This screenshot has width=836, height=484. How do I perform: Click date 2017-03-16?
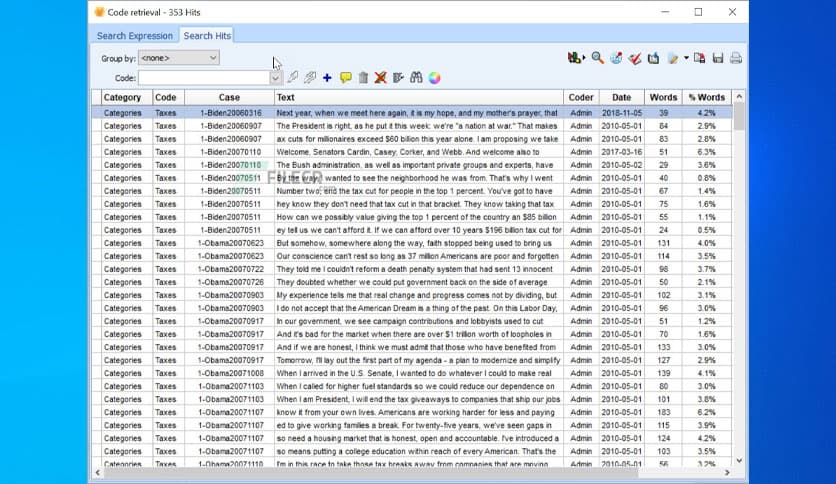point(622,152)
